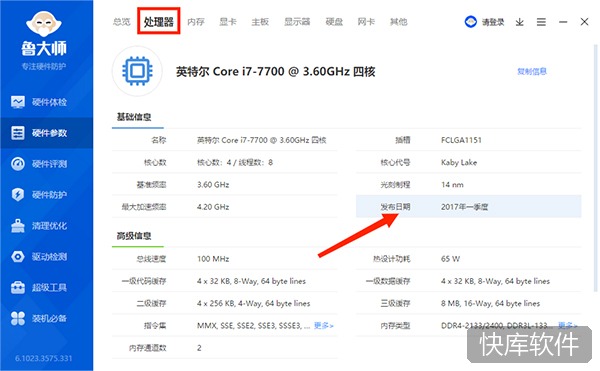Click the 名称 row CPU name value
The width and height of the screenshot is (600, 371).
(261, 140)
